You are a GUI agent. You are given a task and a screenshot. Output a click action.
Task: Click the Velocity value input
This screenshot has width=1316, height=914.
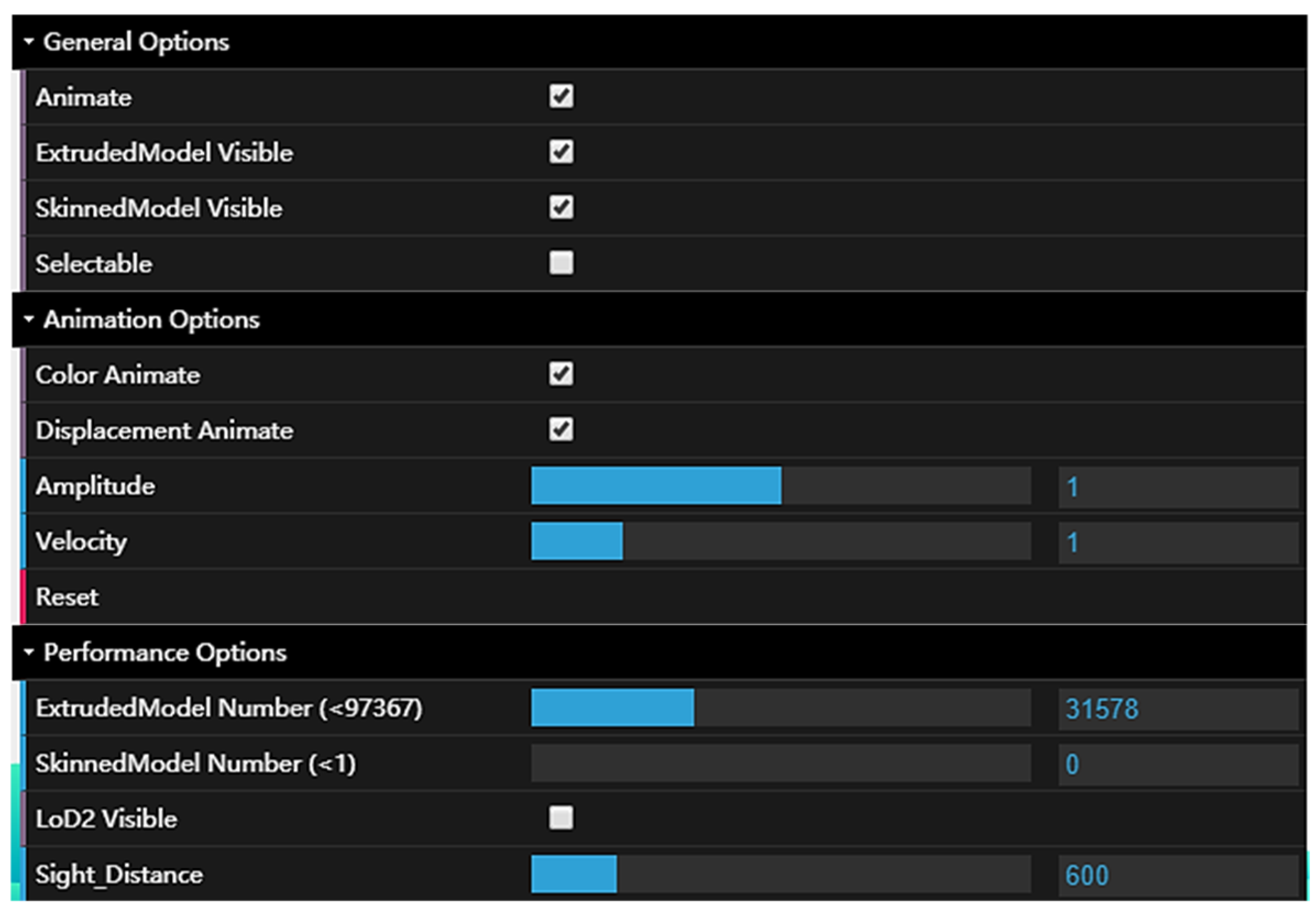pos(1177,542)
